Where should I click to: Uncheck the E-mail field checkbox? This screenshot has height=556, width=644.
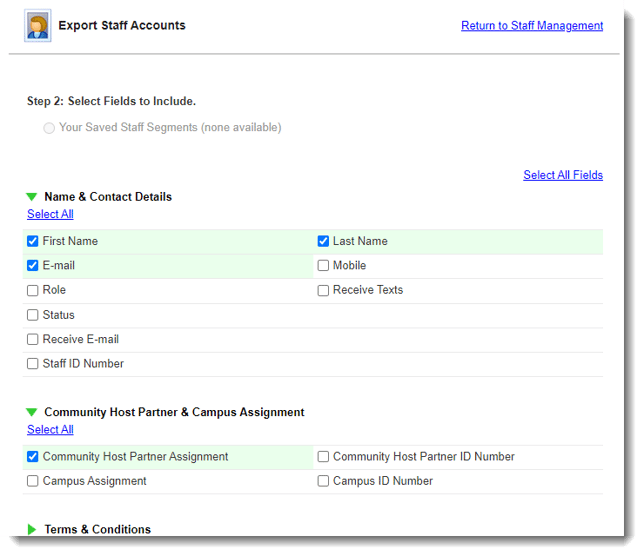tap(33, 266)
